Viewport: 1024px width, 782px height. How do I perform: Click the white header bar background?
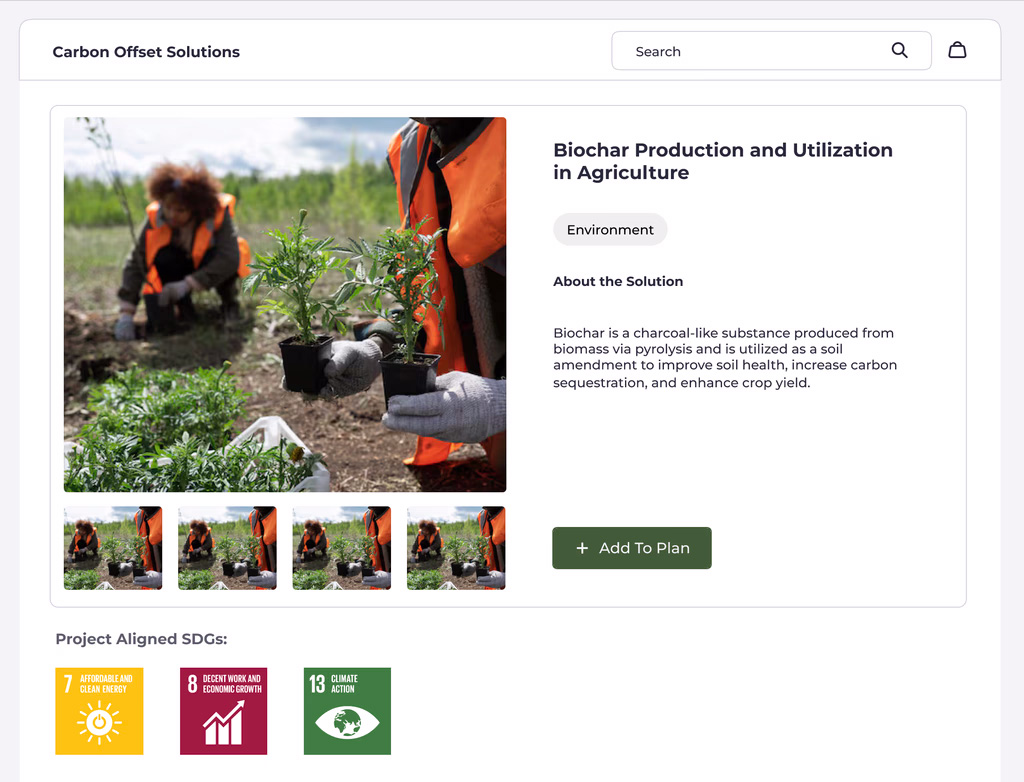pyautogui.click(x=420, y=51)
